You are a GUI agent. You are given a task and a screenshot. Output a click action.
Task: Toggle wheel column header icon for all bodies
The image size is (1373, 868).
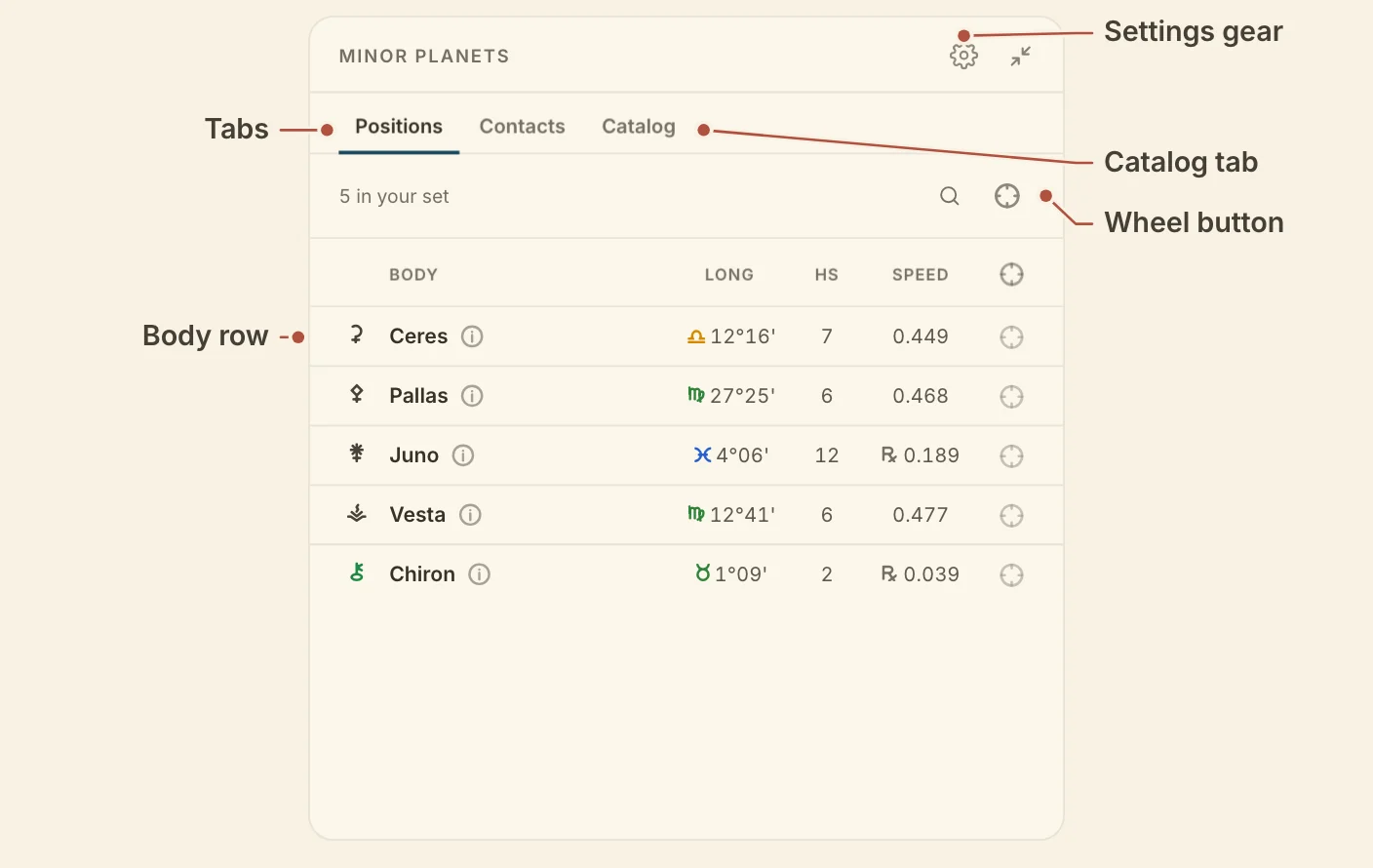tap(1011, 275)
